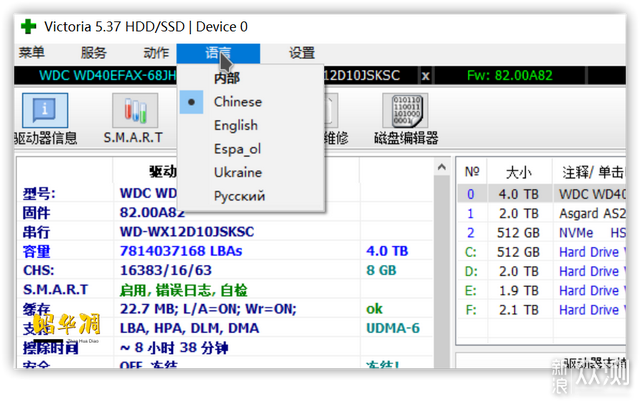Close the open 语言 menu
Image resolution: width=640 pixels, height=404 pixels.
[218, 53]
